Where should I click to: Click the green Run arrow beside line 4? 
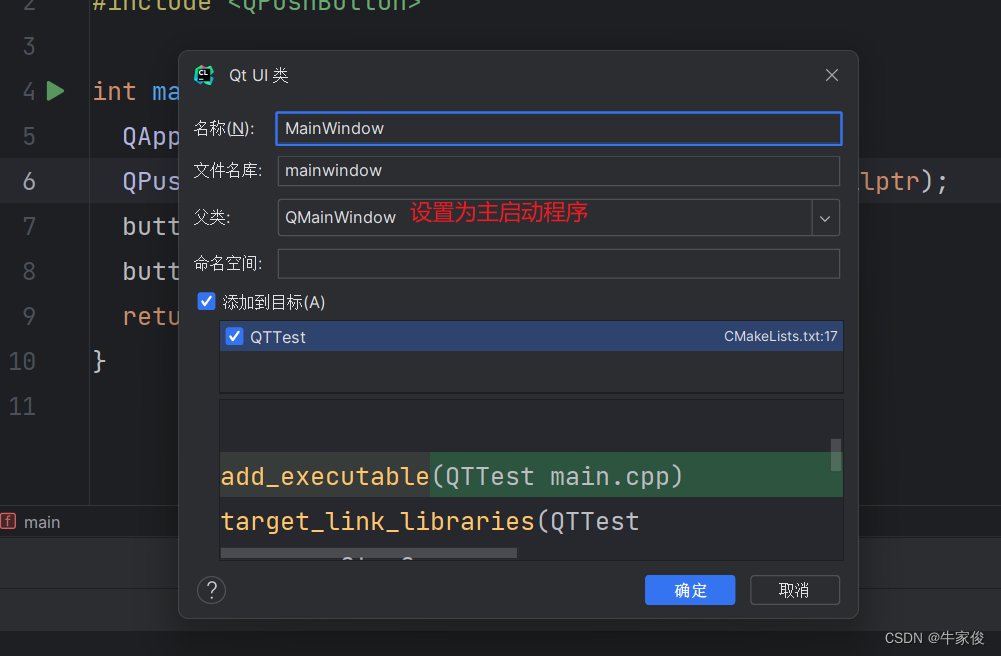[55, 90]
